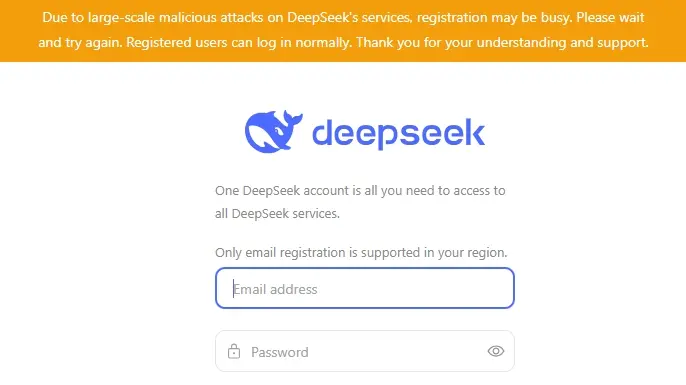Click the blue deepseek wordmark text

point(398,133)
